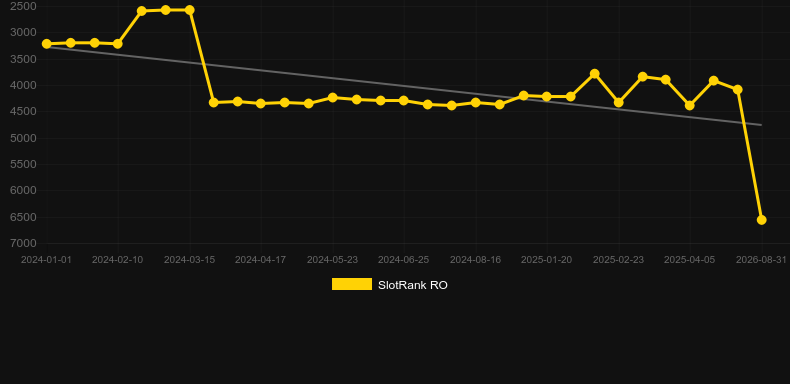Viewport: 790px width, 384px height.
Task: Select the data point above 2024-08-16
Action: [475, 102]
